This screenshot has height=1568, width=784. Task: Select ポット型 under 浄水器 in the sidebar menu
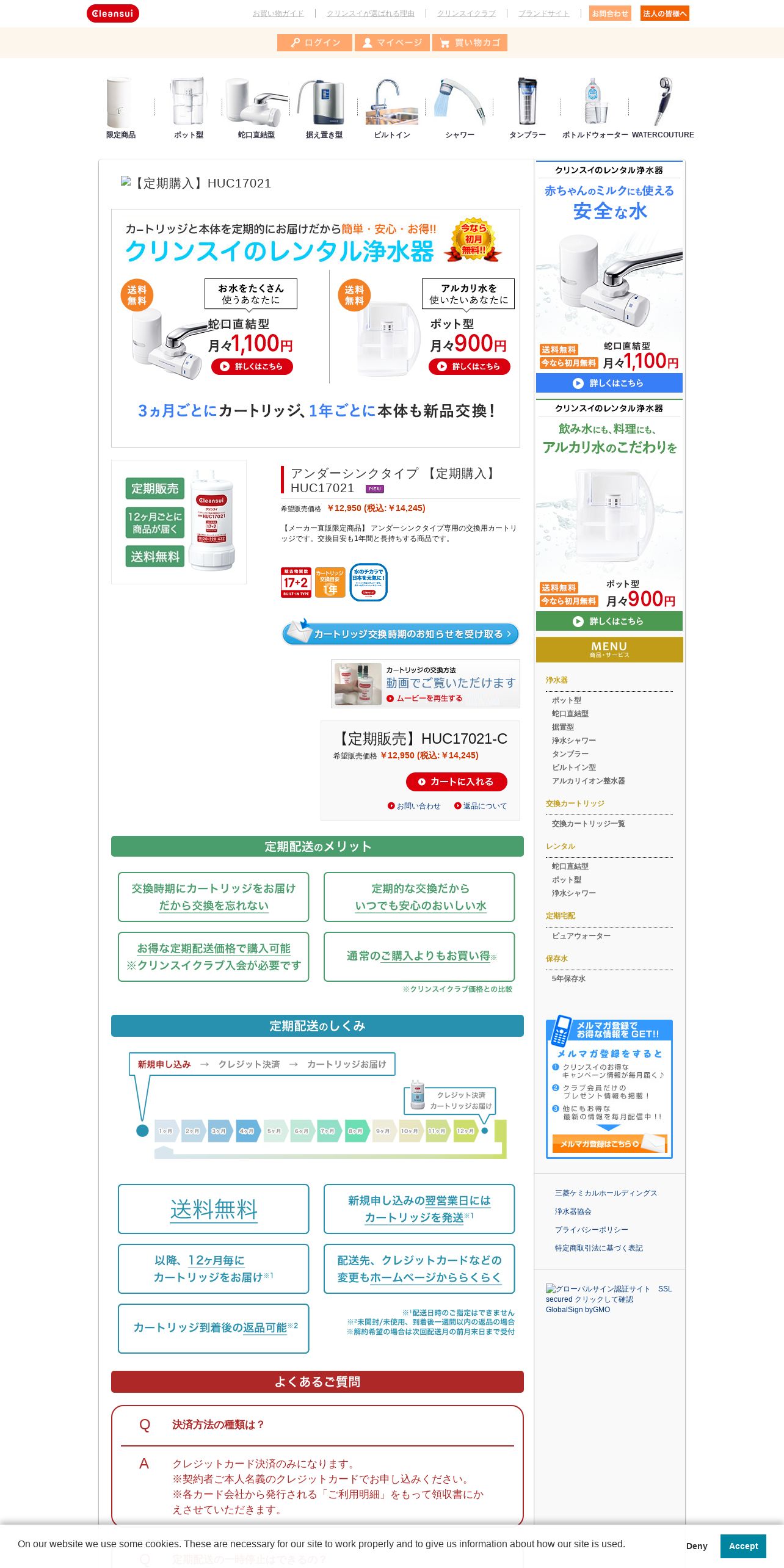pos(567,700)
